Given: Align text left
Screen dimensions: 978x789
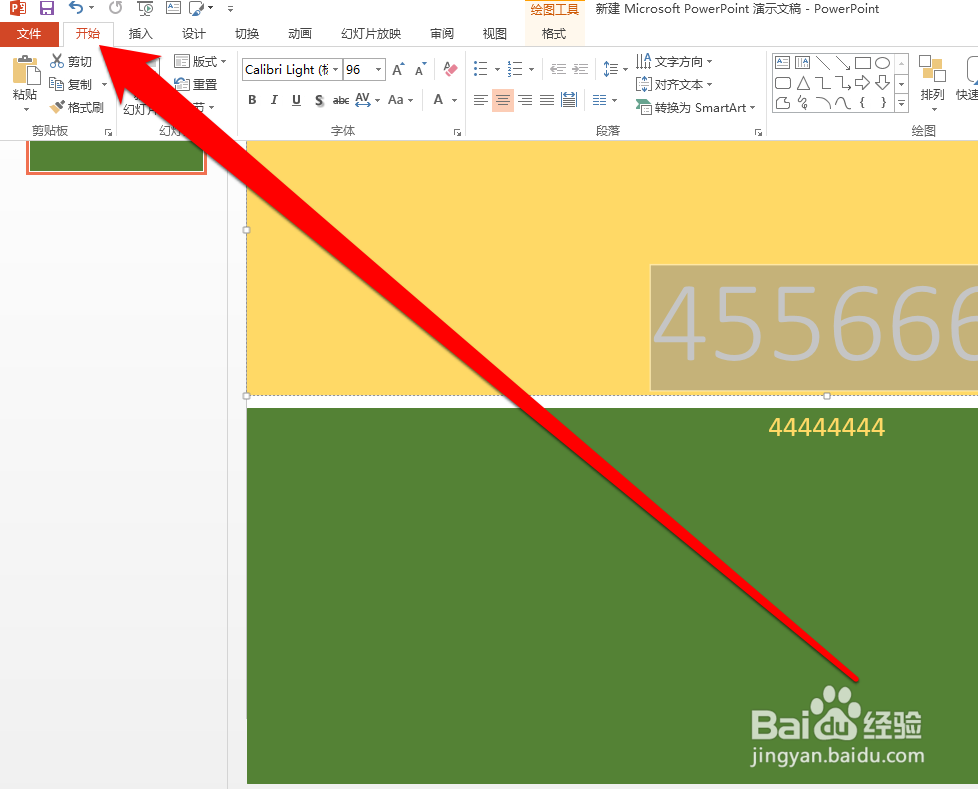Looking at the screenshot, I should [x=480, y=100].
